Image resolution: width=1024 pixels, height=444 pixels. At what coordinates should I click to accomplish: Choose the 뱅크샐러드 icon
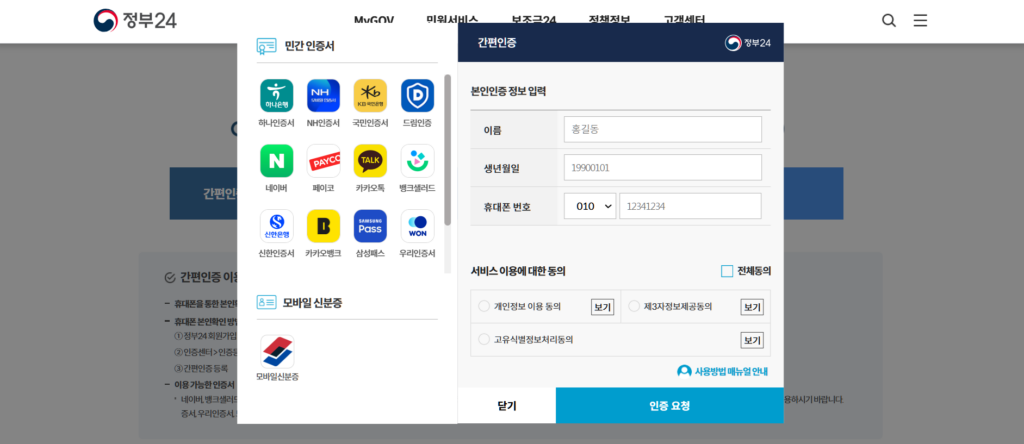click(417, 161)
